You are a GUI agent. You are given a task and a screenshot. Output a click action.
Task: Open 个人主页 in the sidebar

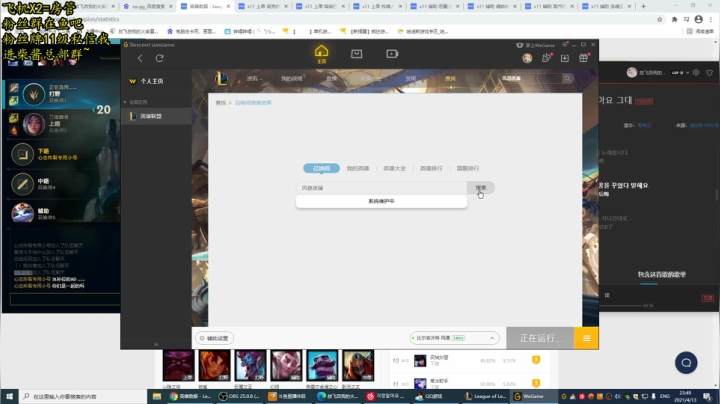tap(152, 81)
